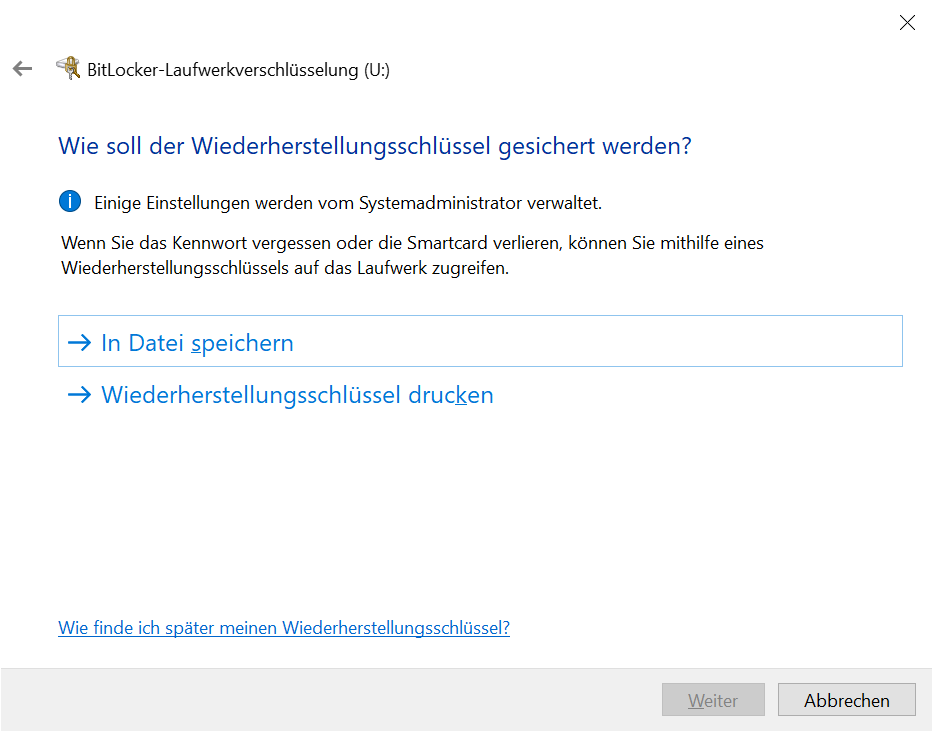Click the text line ending Laufwerk zugreifen
The image size is (933, 732).
click(x=285, y=268)
